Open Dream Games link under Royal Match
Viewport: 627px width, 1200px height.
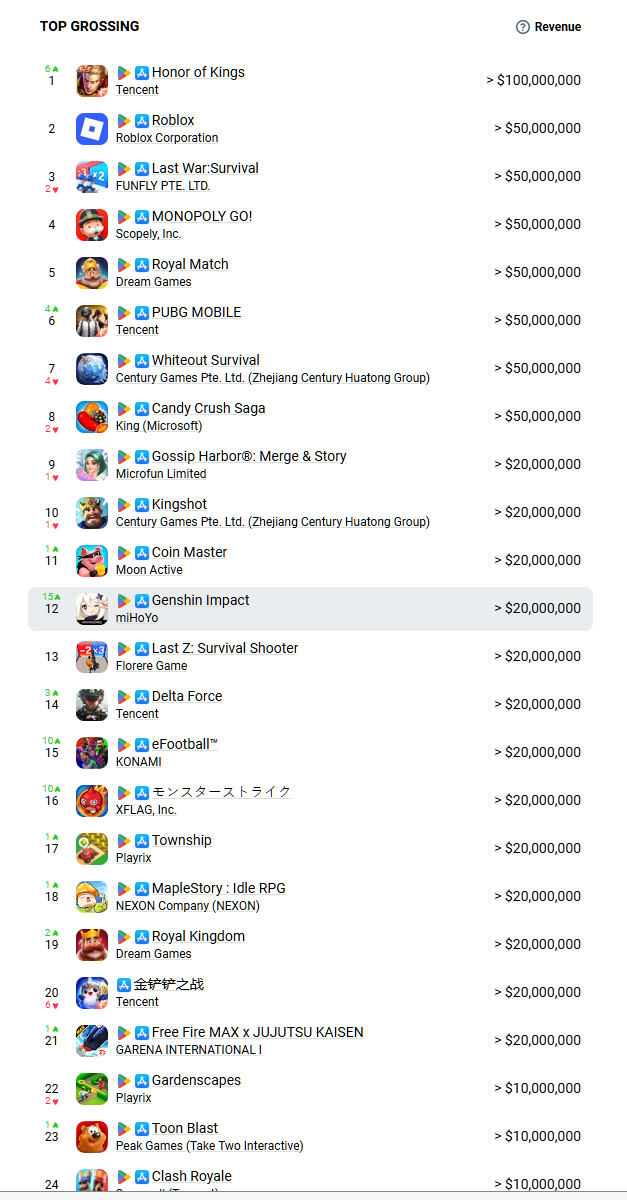(154, 282)
